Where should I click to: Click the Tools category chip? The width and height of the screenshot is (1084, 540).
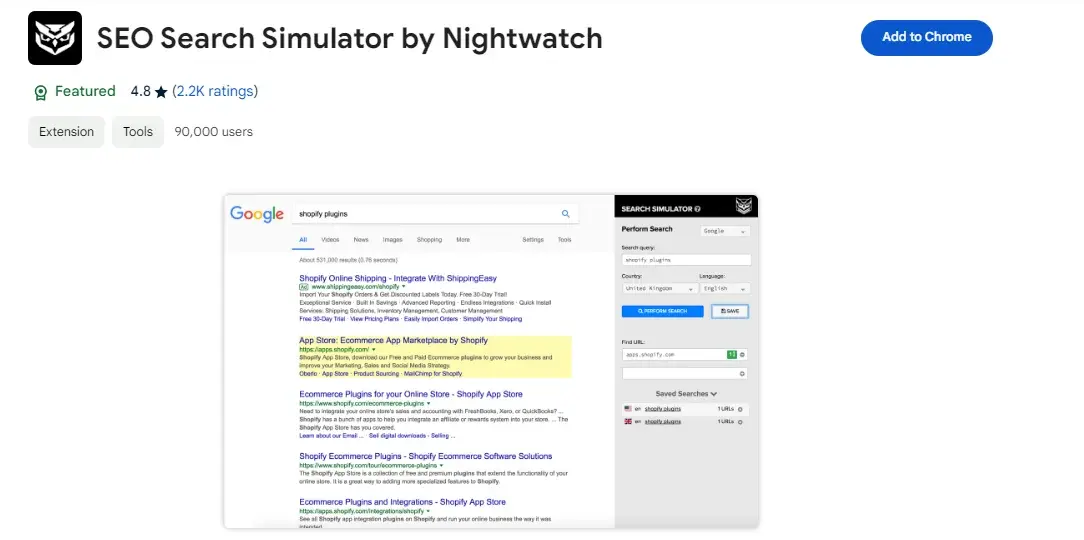(x=138, y=132)
